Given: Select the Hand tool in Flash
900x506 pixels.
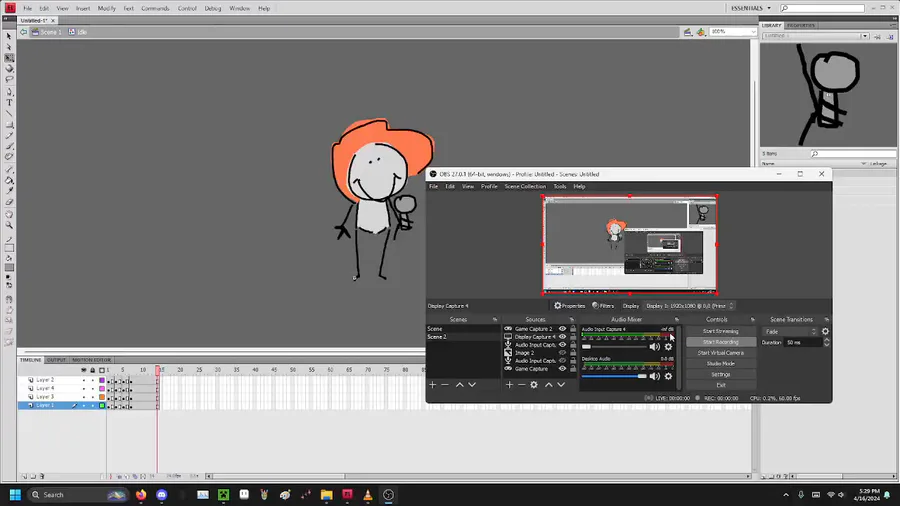Looking at the screenshot, I should pos(9,215).
